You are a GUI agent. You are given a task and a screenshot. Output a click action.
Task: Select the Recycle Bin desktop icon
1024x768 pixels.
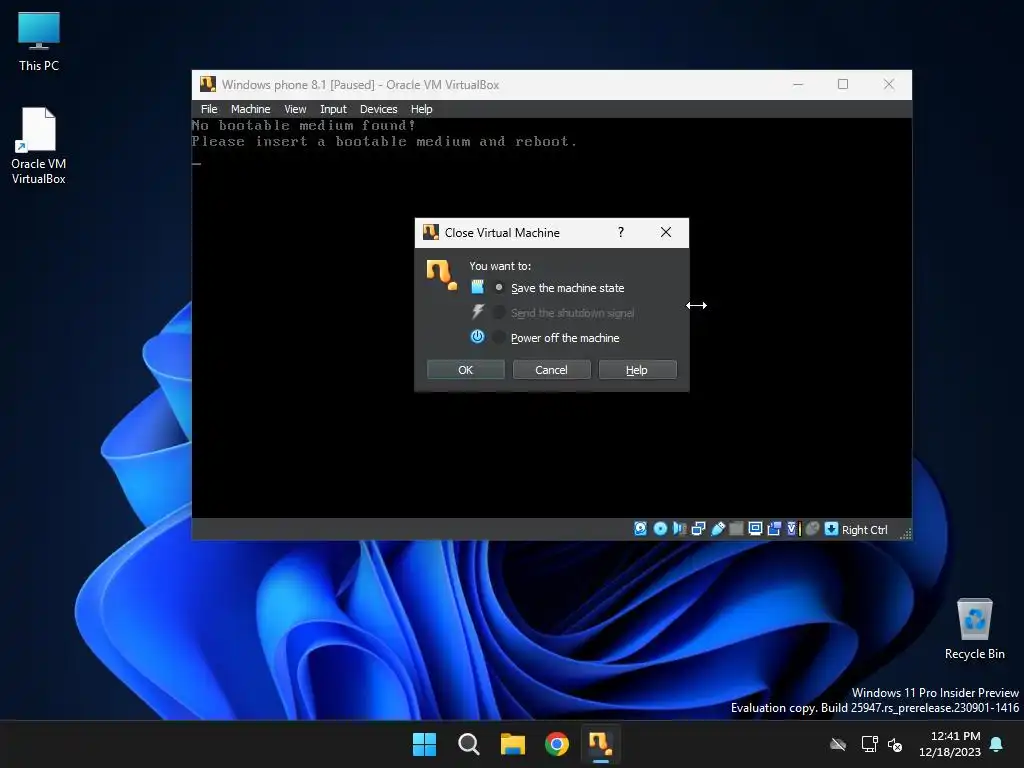974,629
